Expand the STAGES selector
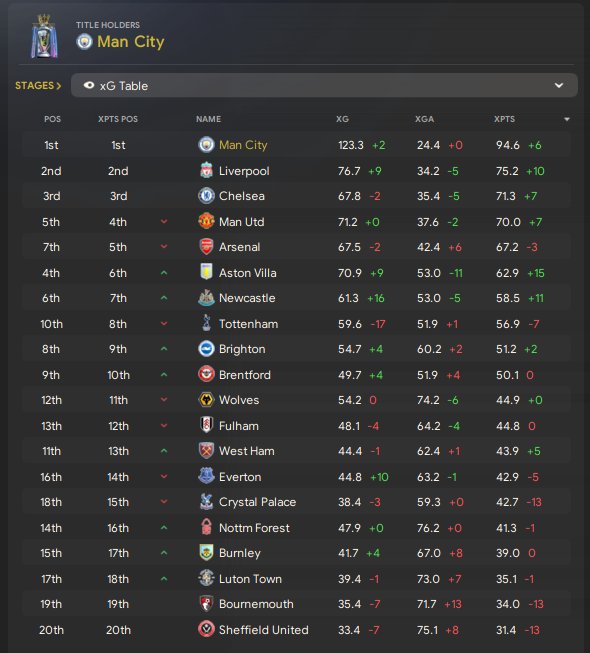This screenshot has height=653, width=590. pos(38,85)
